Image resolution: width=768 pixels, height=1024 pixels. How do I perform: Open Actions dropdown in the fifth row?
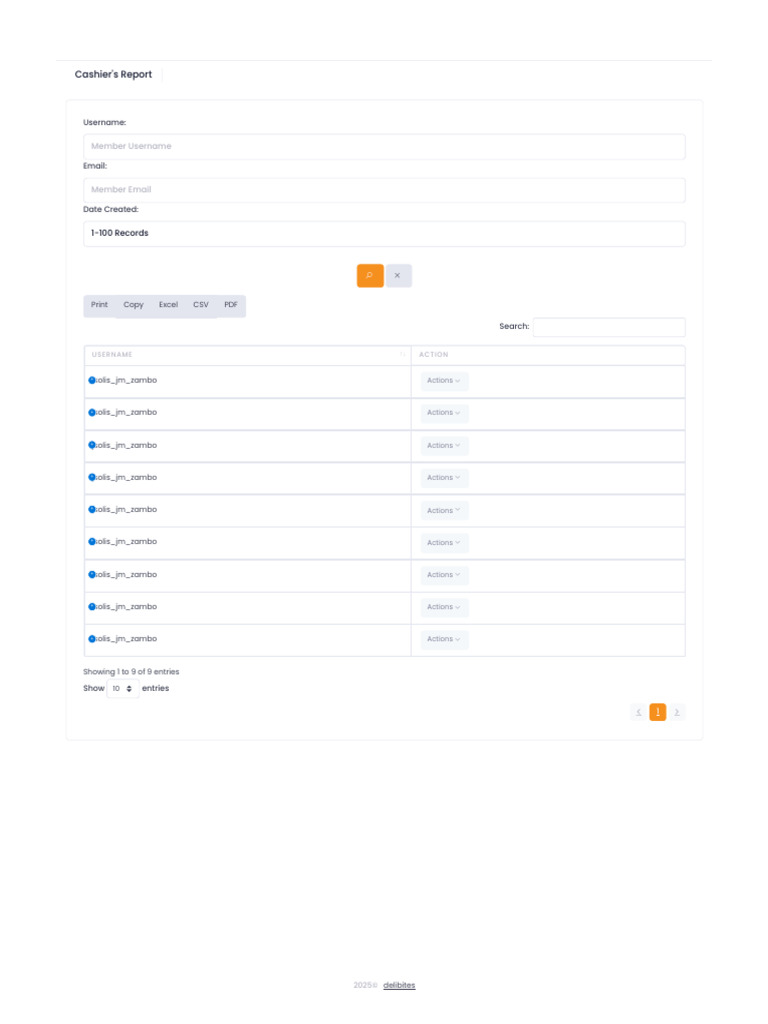(x=444, y=510)
